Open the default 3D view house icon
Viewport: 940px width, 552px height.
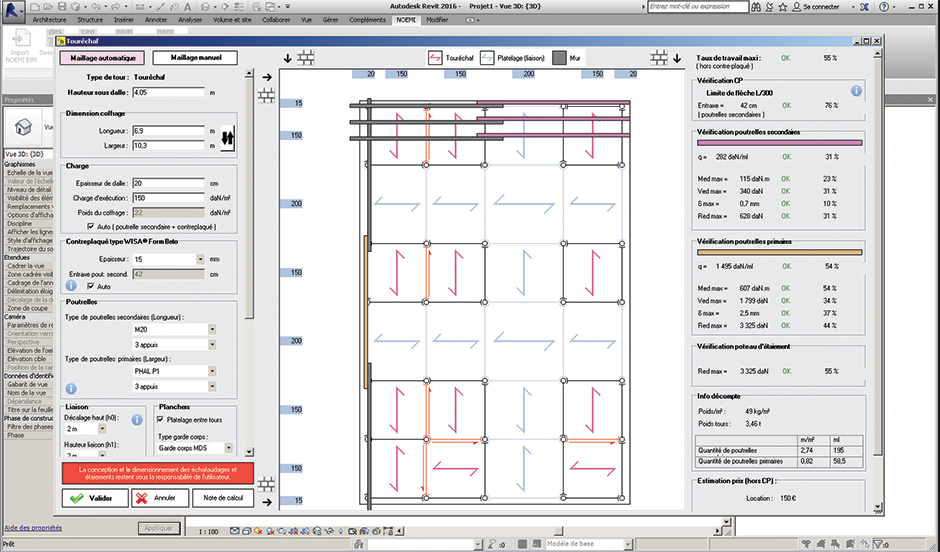tap(206, 7)
